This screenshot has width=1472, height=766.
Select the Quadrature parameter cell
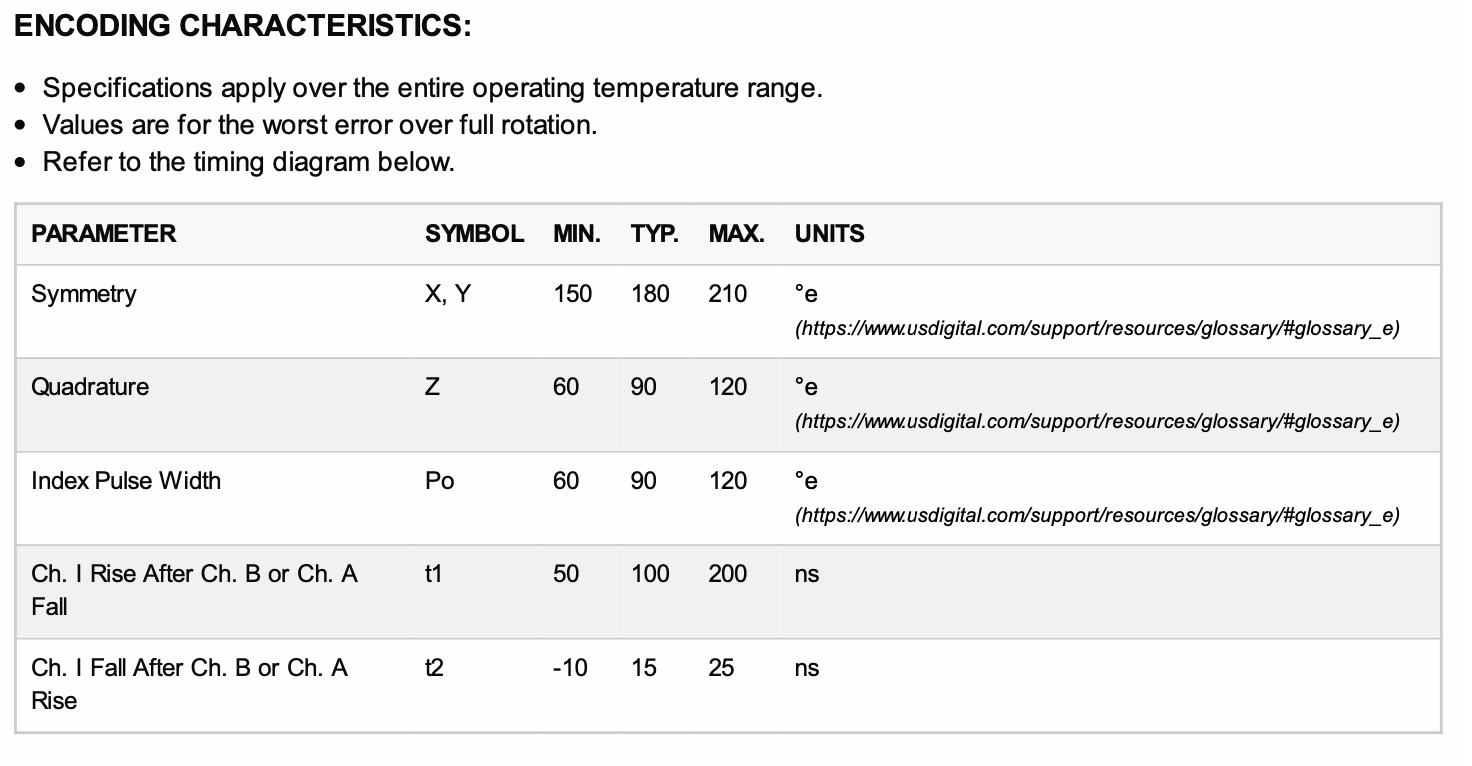click(90, 387)
